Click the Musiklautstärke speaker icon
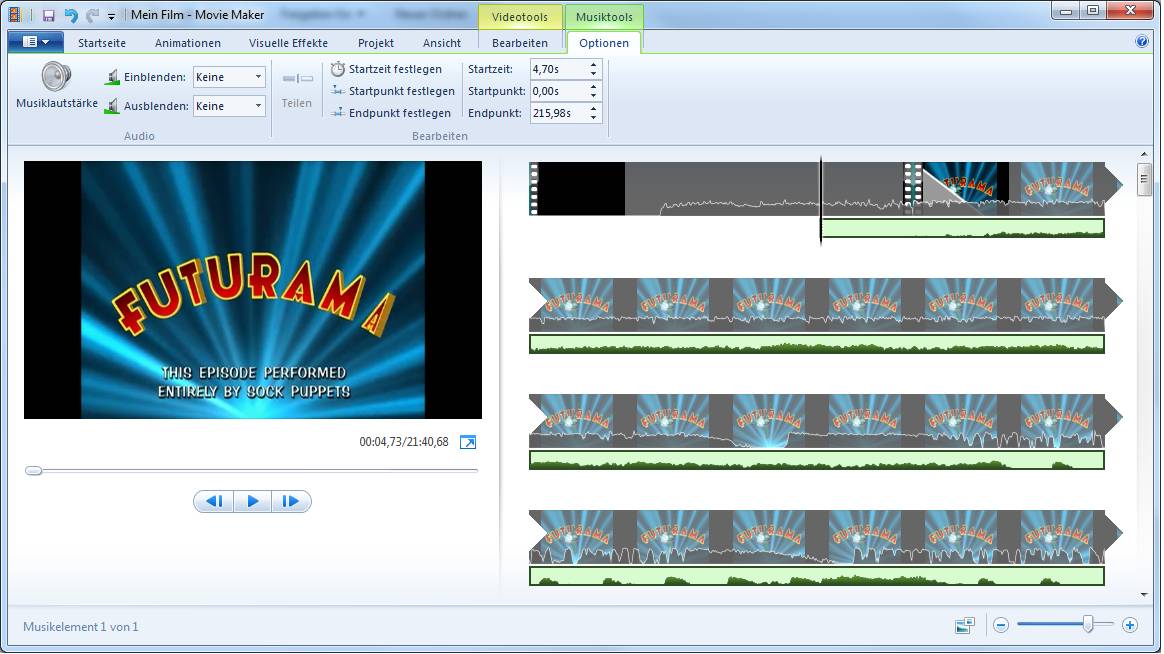 click(56, 77)
